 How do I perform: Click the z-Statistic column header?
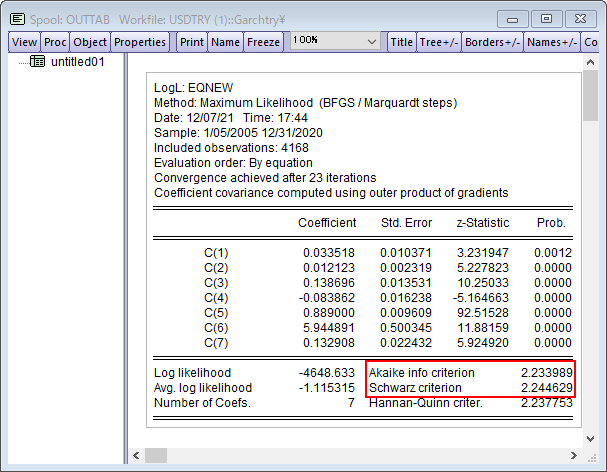(483, 223)
